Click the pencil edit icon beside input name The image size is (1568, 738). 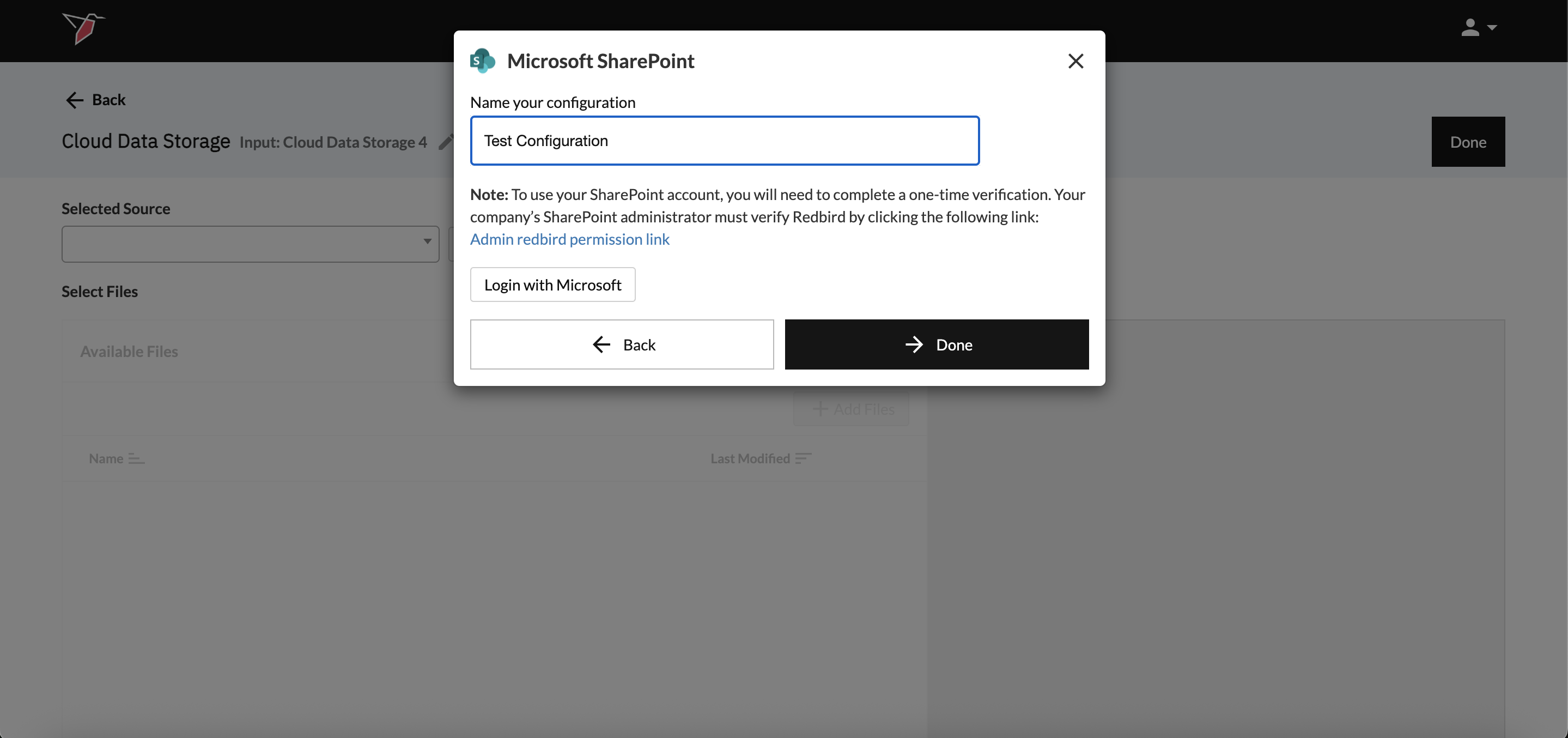pyautogui.click(x=446, y=142)
